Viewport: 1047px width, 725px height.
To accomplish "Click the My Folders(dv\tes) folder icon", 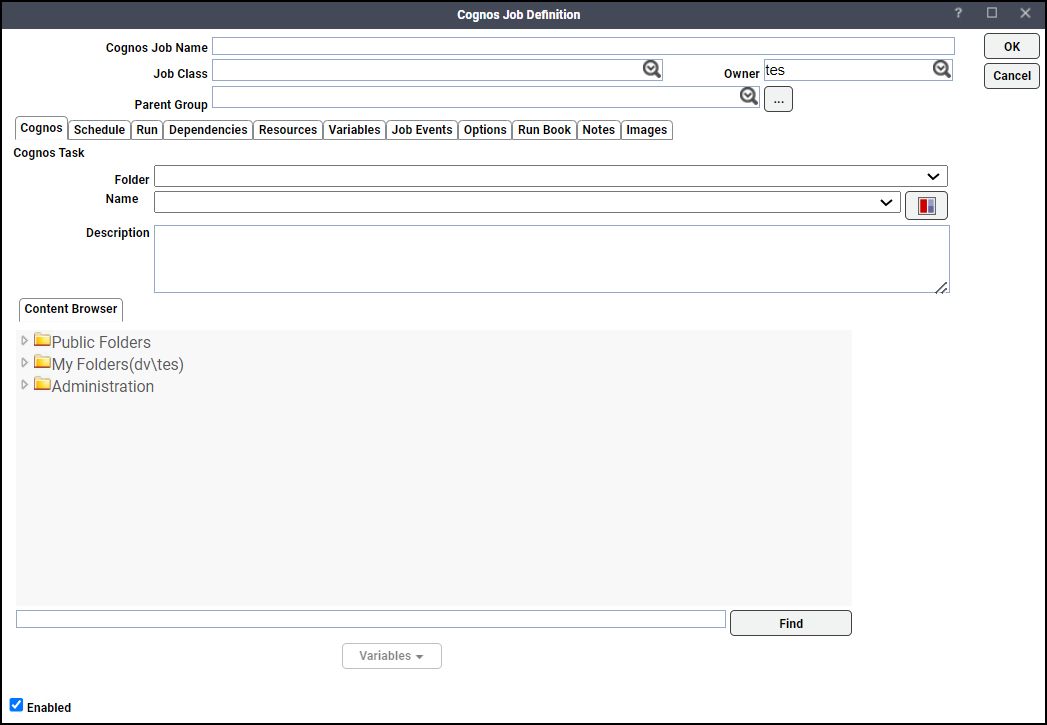I will pos(43,362).
